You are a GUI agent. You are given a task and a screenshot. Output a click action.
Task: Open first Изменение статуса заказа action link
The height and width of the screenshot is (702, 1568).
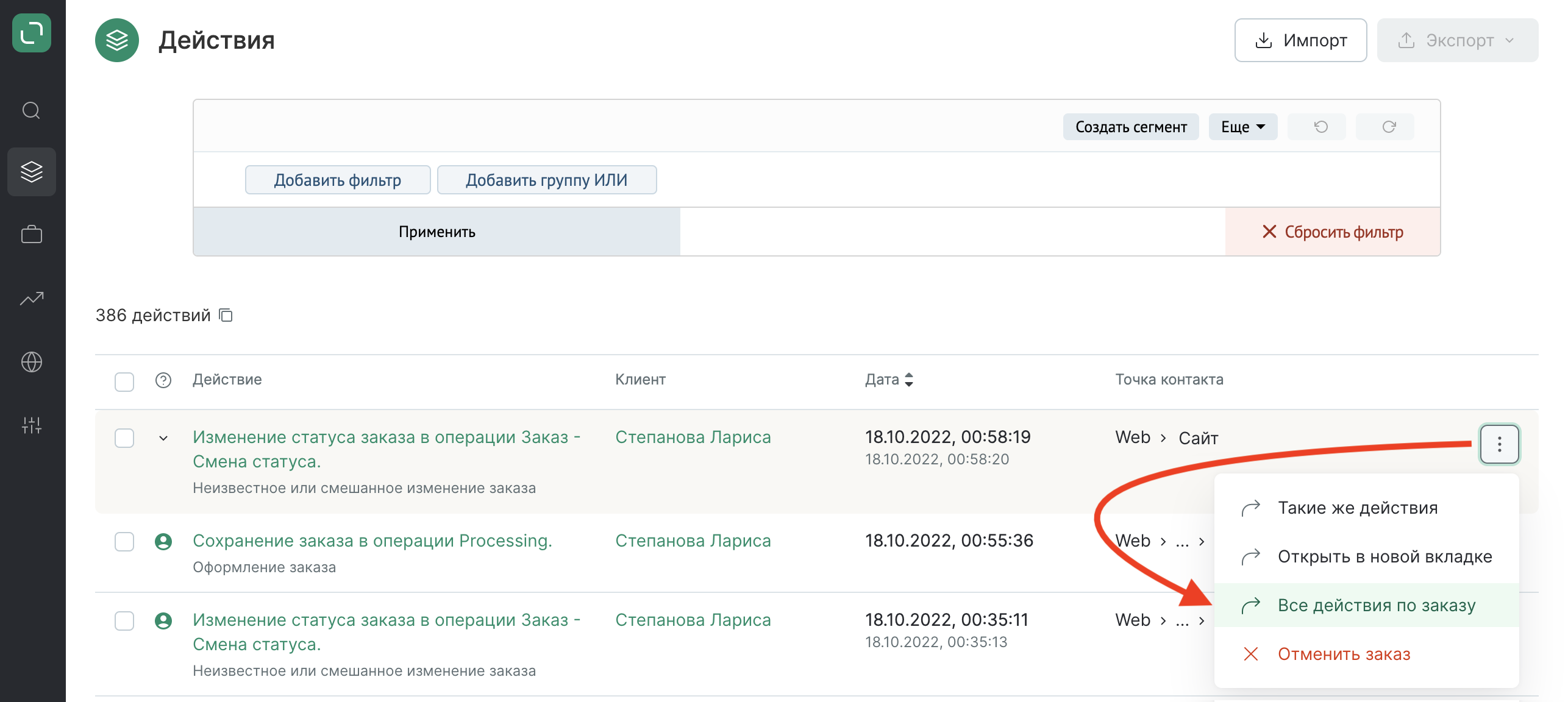pyautogui.click(x=387, y=449)
